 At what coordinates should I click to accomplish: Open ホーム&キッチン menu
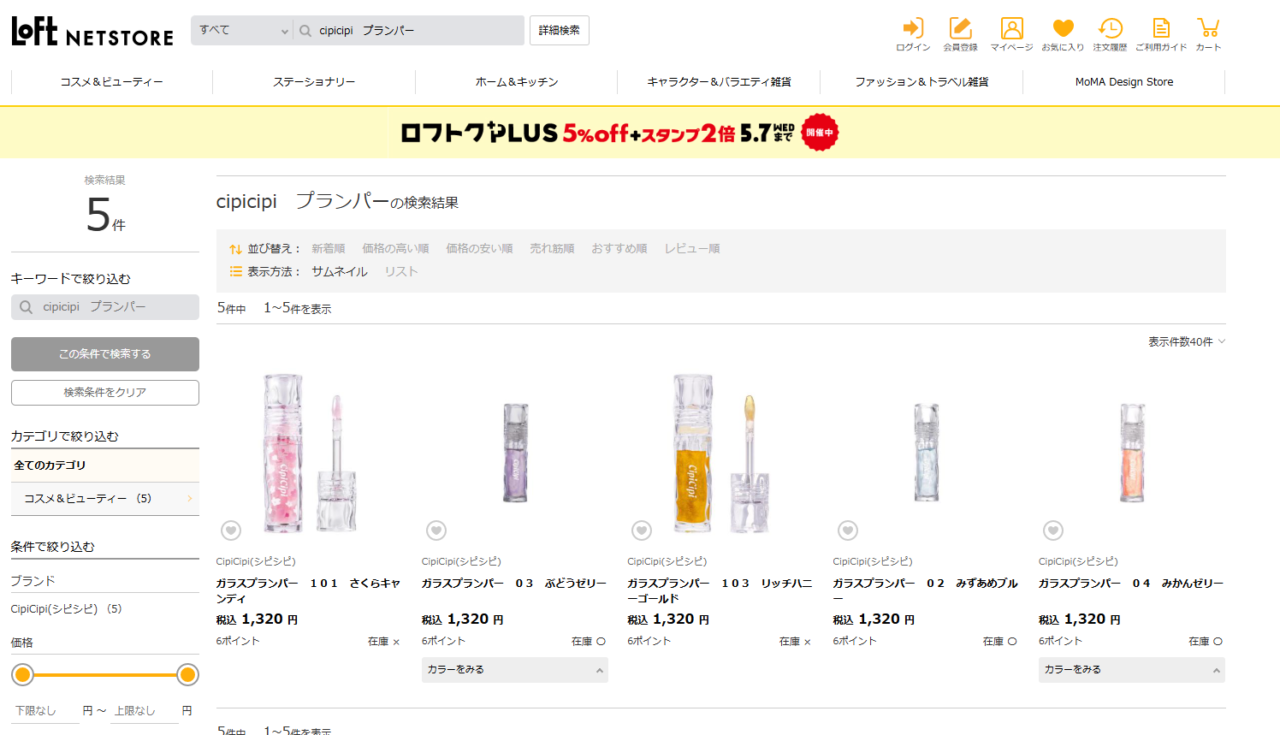517,82
